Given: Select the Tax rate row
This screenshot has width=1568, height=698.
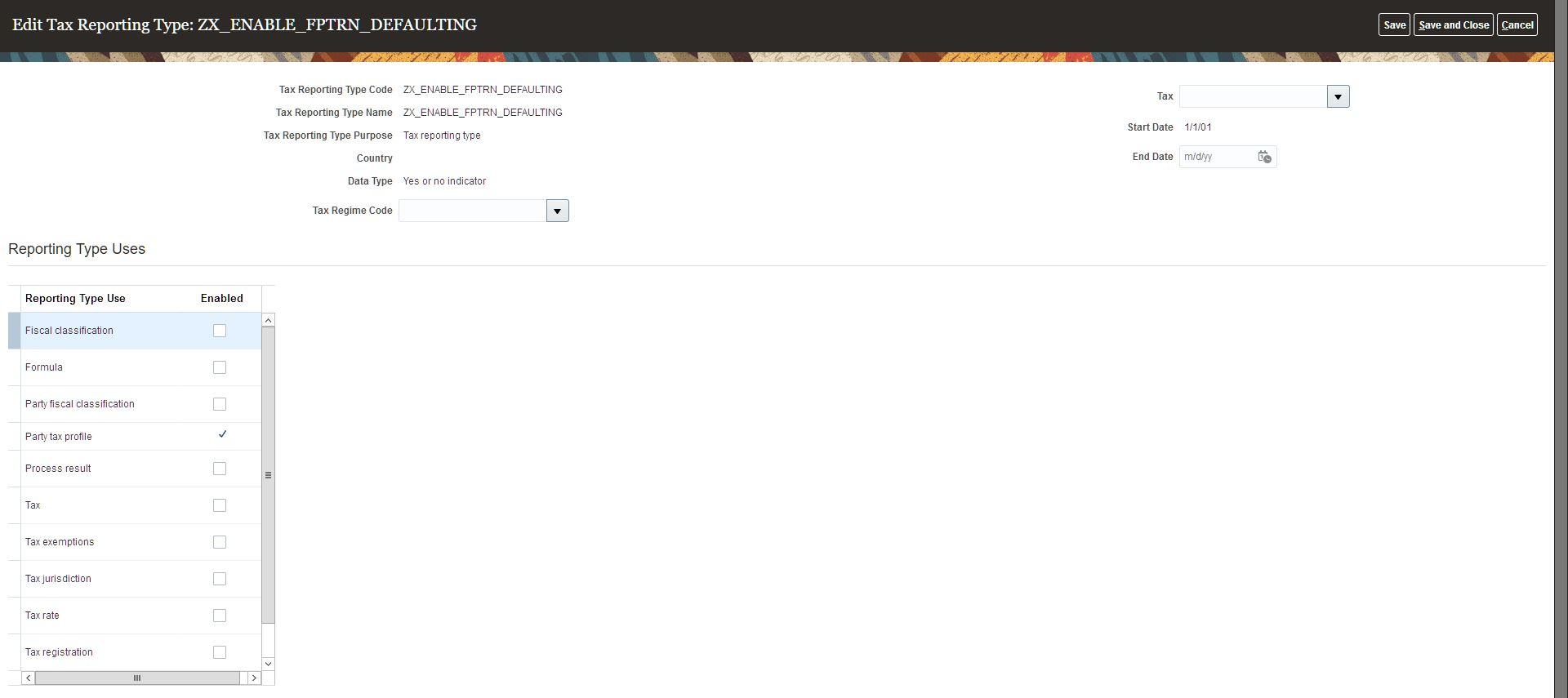Looking at the screenshot, I should pyautogui.click(x=135, y=616).
